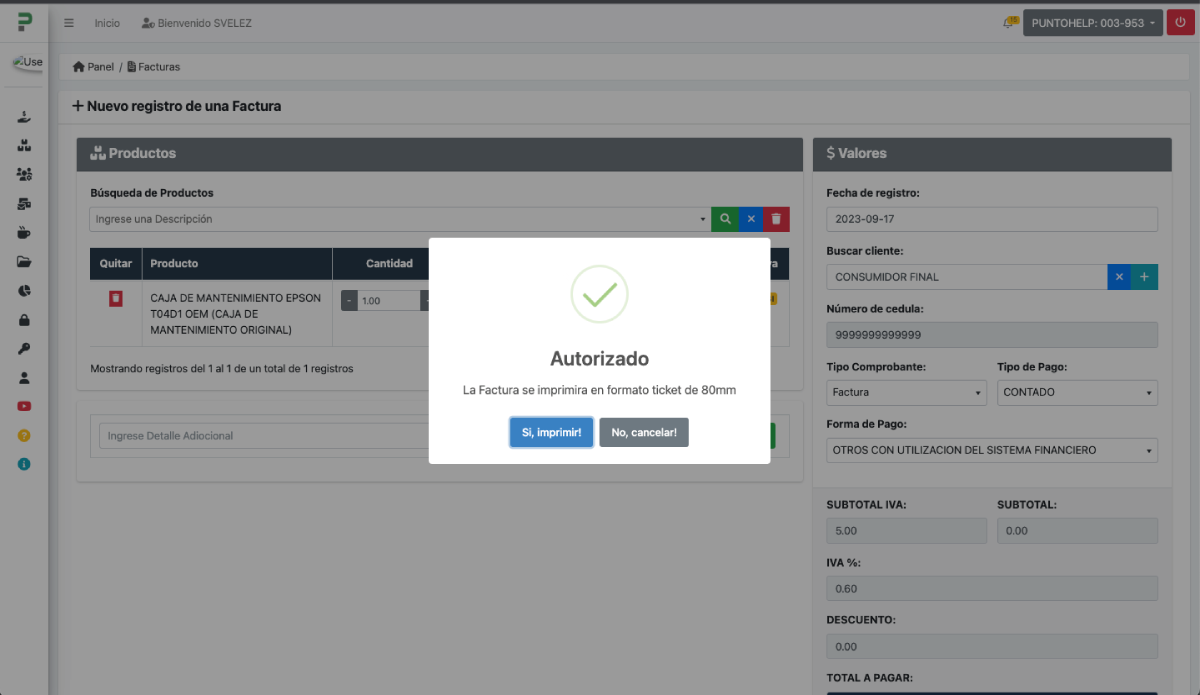This screenshot has height=695, width=1200.
Task: Add new client with plus button
Action: click(x=1144, y=277)
